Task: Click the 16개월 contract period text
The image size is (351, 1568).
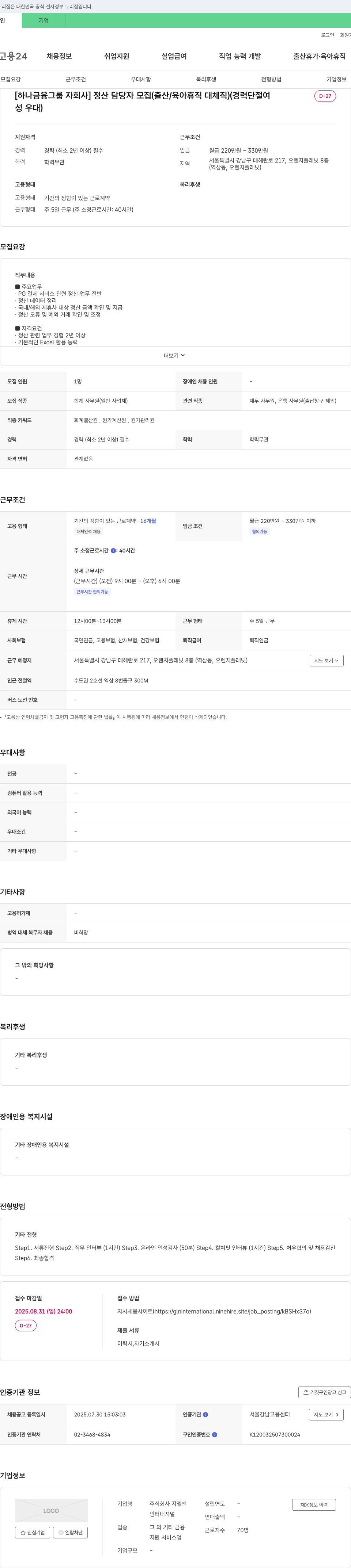Action: coord(148,521)
